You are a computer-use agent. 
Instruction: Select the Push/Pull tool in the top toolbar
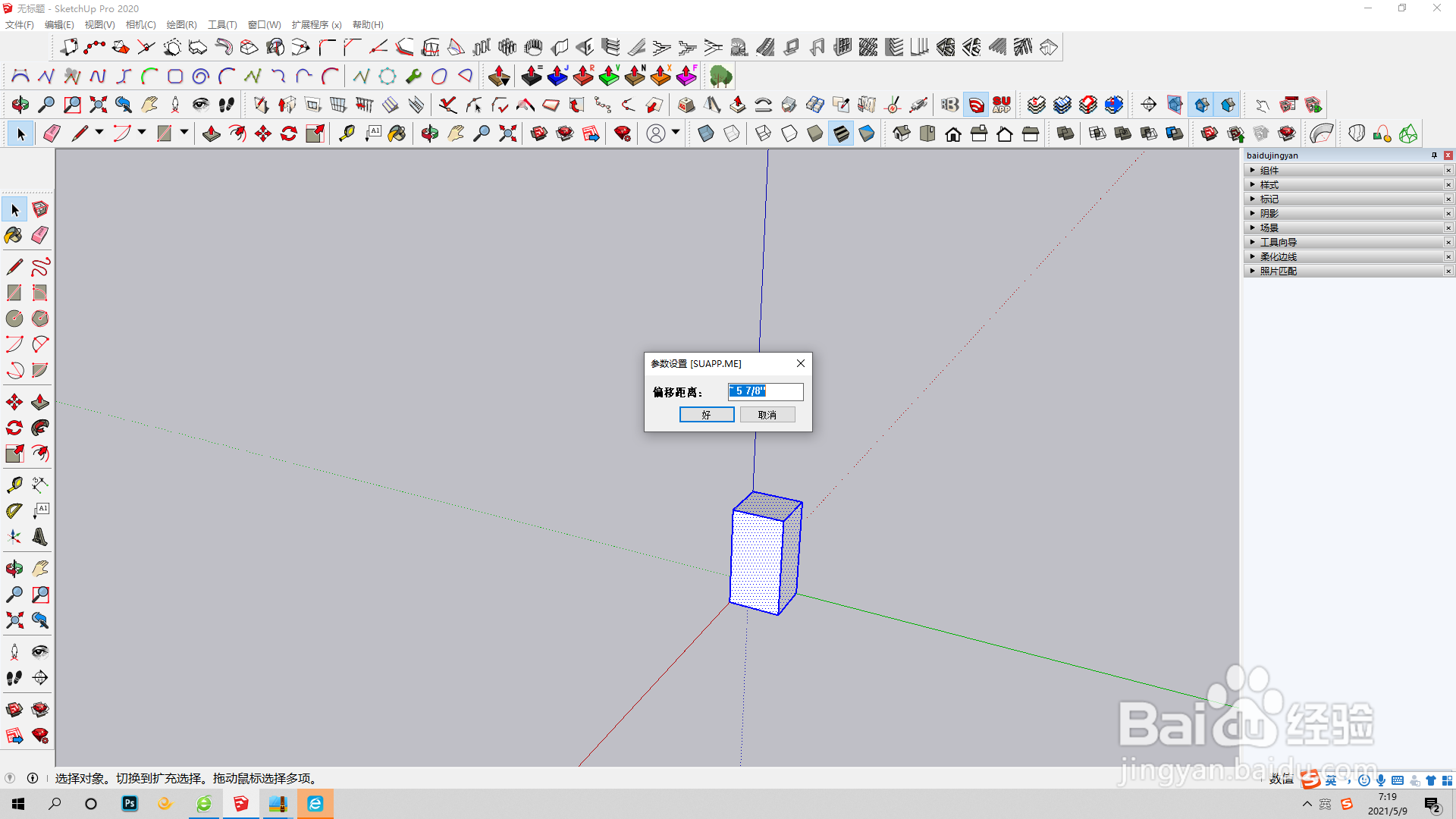coord(212,134)
